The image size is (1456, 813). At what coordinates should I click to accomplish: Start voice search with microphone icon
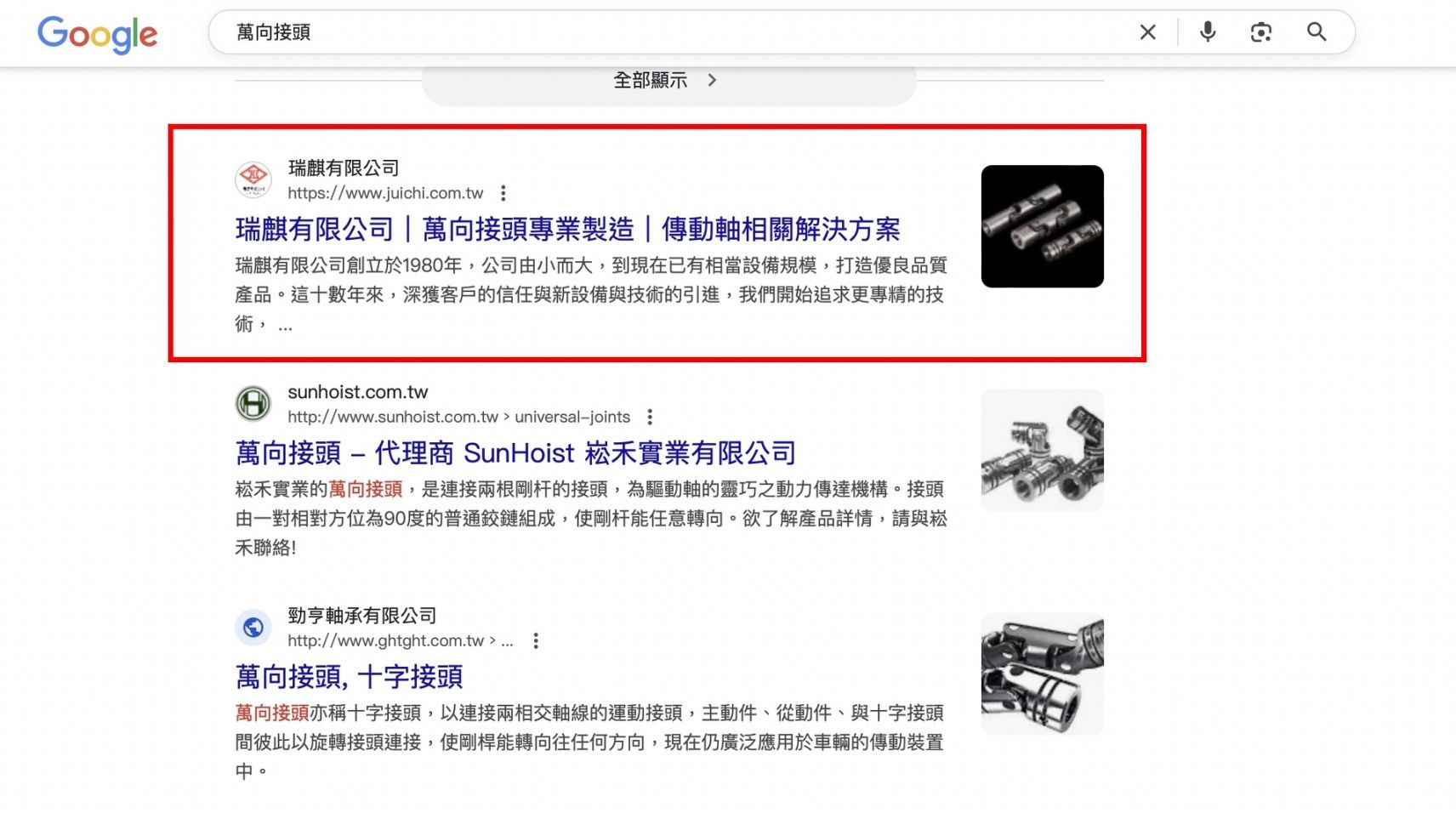point(1207,32)
